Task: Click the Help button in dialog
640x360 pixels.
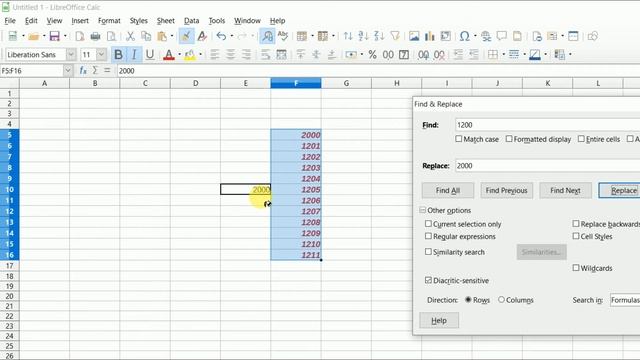Action: (x=439, y=320)
